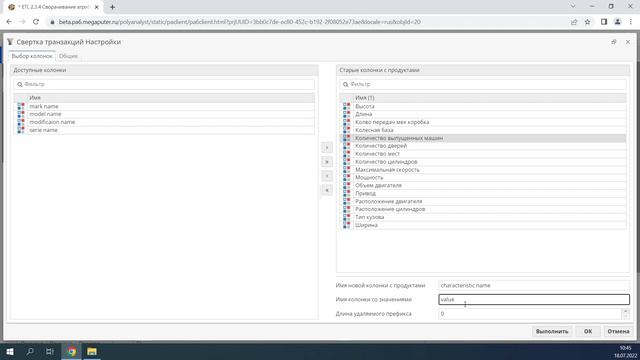The width and height of the screenshot is (640, 360).
Task: Select 'Количество выпущенных машин' row
Action: pos(483,138)
